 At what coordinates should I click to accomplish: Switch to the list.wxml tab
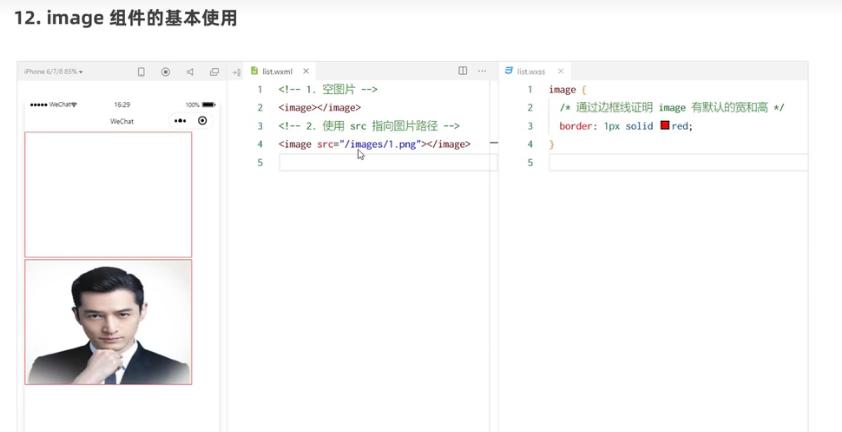click(x=277, y=71)
